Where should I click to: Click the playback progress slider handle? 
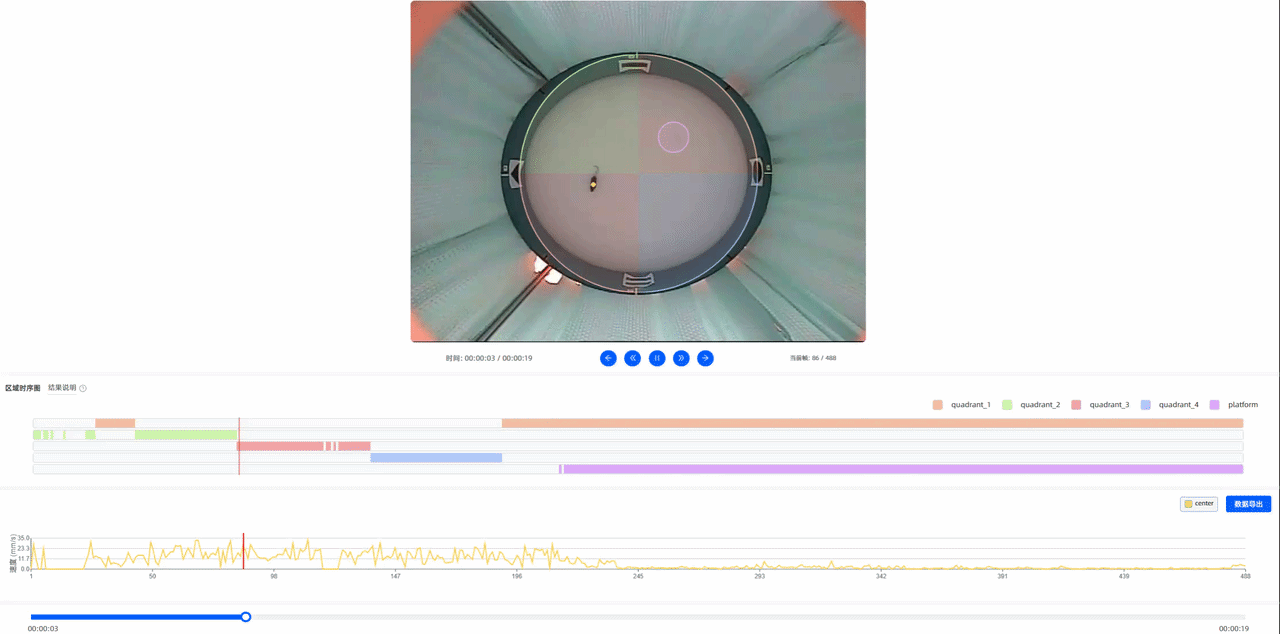pos(246,617)
